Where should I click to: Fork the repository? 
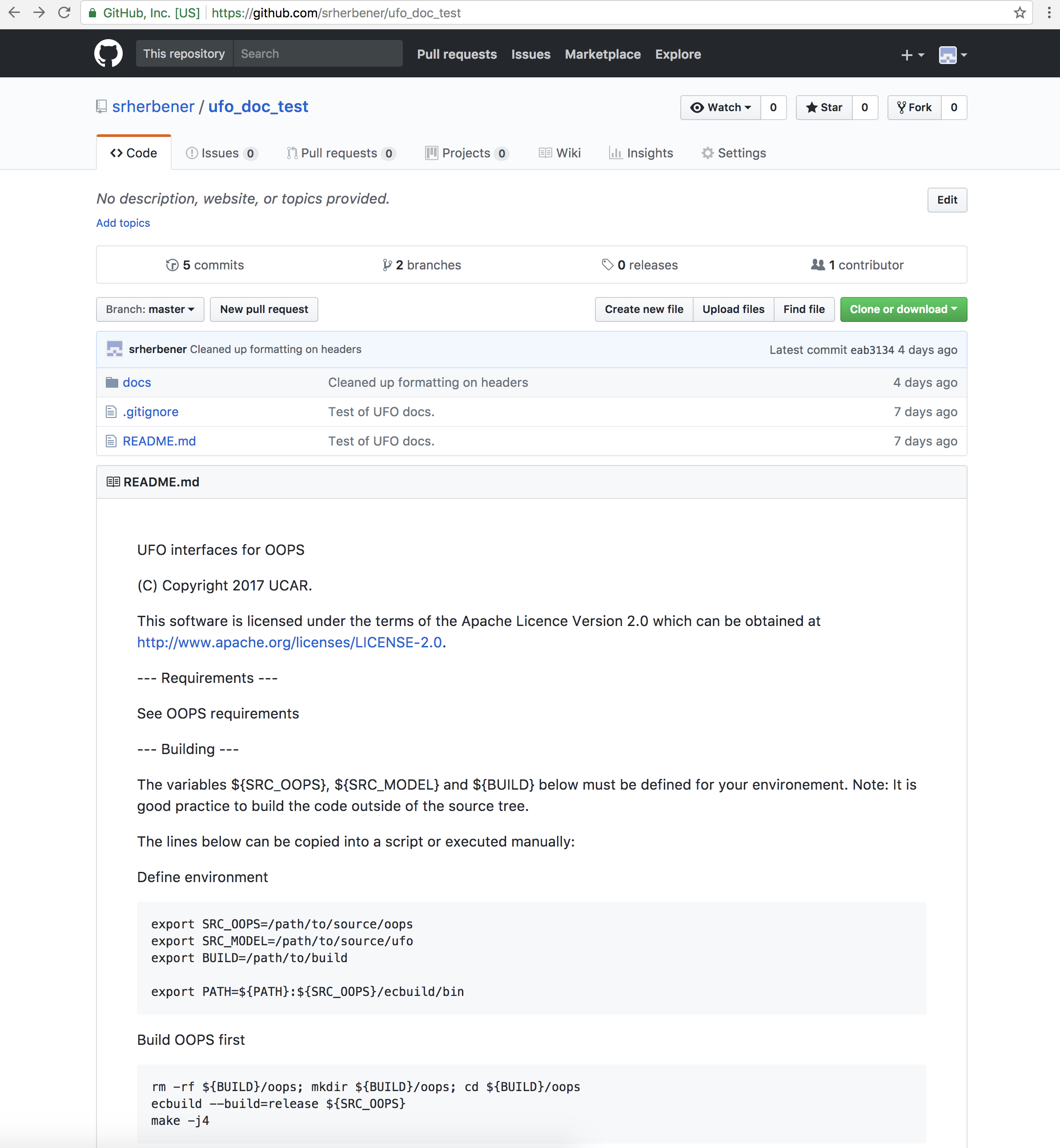(914, 107)
